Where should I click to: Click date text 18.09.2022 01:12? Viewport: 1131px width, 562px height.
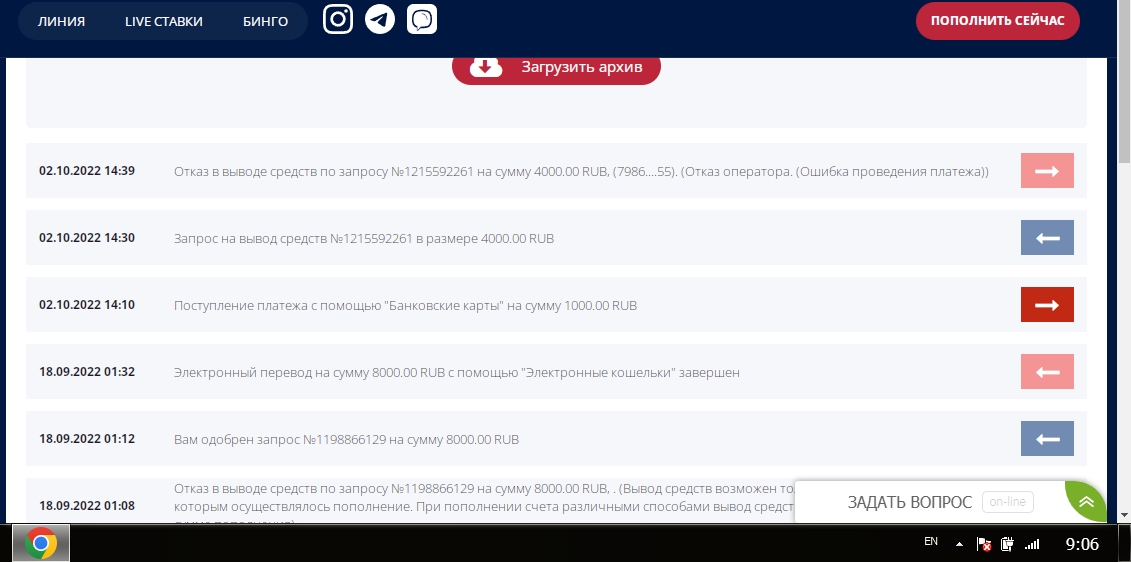click(87, 439)
